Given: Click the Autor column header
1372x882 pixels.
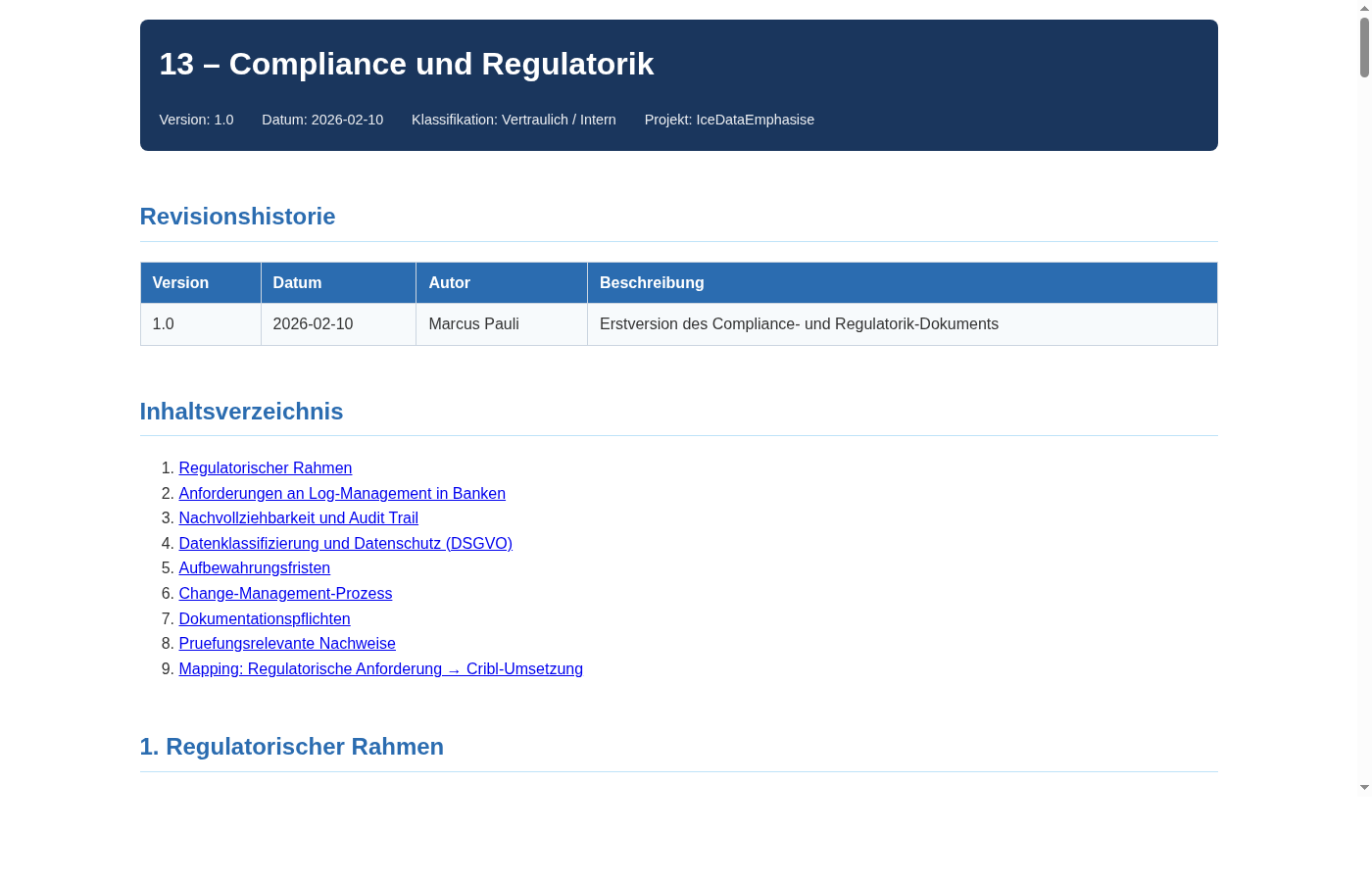Looking at the screenshot, I should (x=449, y=282).
